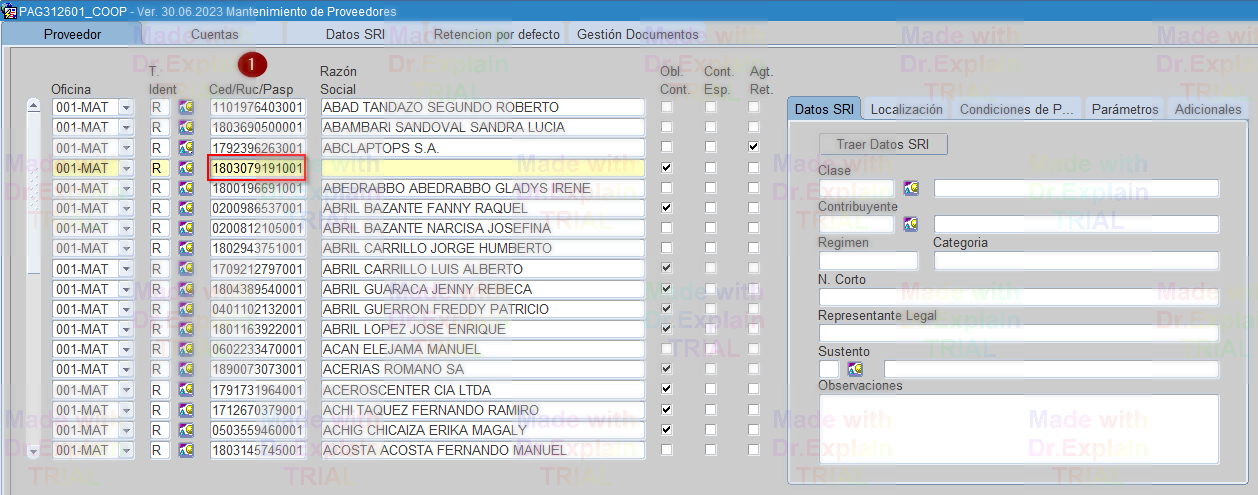Uncheck Agt. Ret. checkbox for ABCLAPTOPS S.A.
Screen dimensions: 1258x495
click(x=754, y=147)
